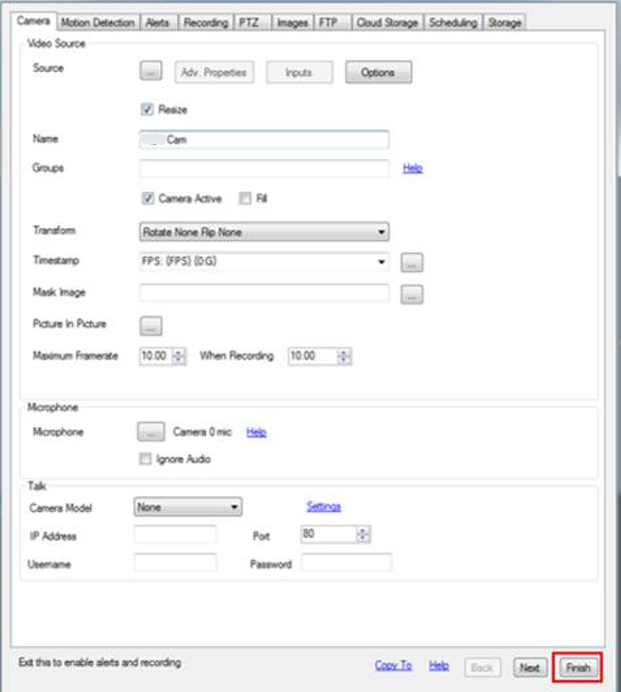621x692 pixels.
Task: Uncheck the Camera Active checkbox
Action: tap(148, 199)
